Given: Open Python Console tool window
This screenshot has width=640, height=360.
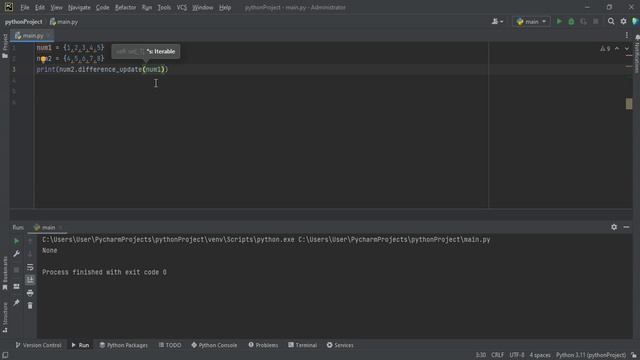Looking at the screenshot, I should pyautogui.click(x=214, y=345).
